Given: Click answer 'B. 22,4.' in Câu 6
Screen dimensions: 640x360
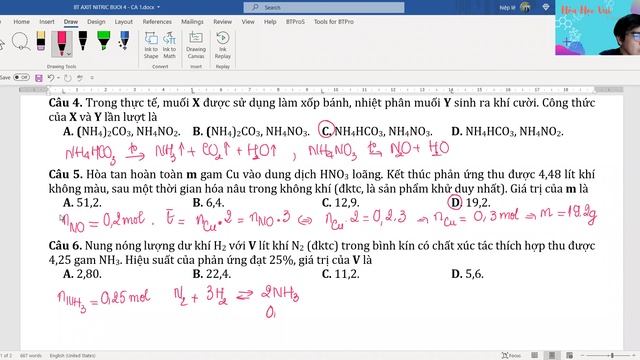Looking at the screenshot, I should click(211, 274).
